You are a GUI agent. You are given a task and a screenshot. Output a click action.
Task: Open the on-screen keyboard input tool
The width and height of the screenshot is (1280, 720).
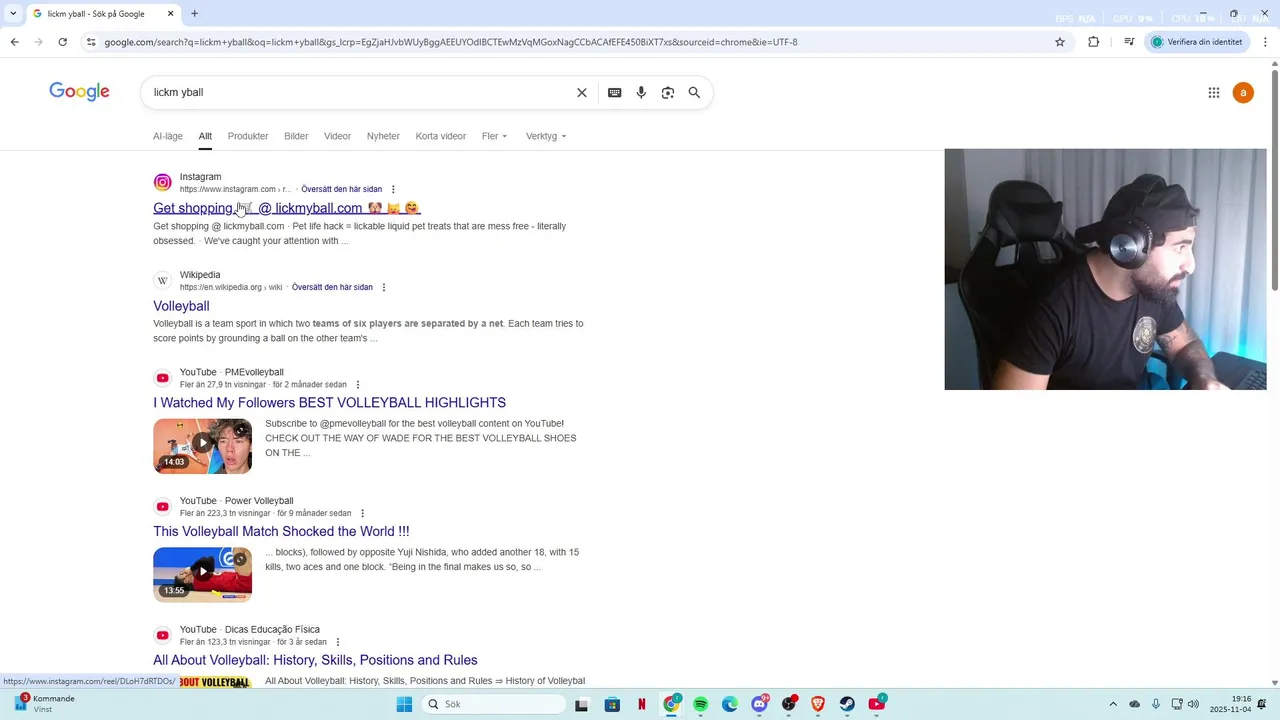(614, 92)
